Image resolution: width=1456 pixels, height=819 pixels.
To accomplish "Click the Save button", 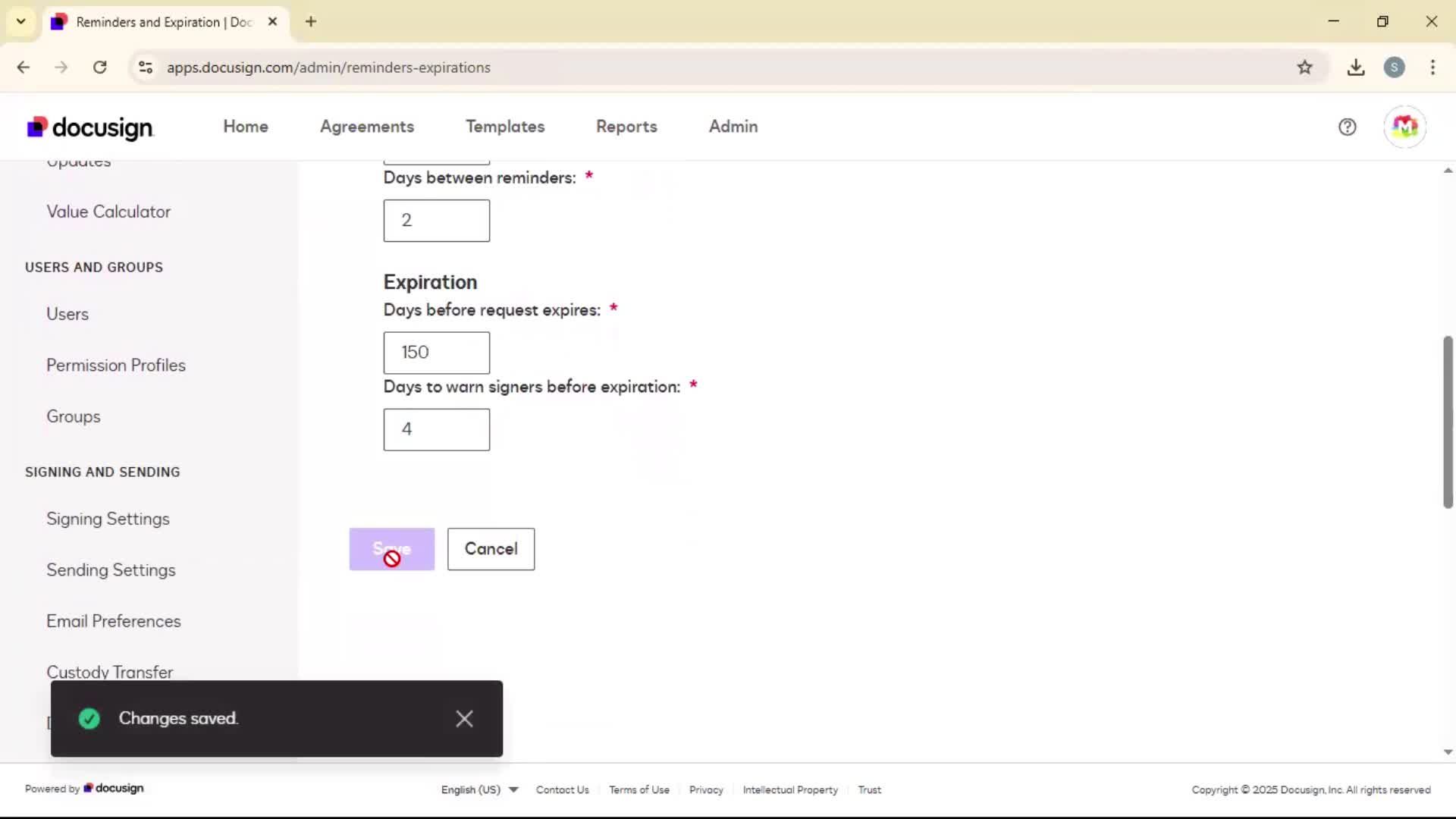I will click(392, 549).
